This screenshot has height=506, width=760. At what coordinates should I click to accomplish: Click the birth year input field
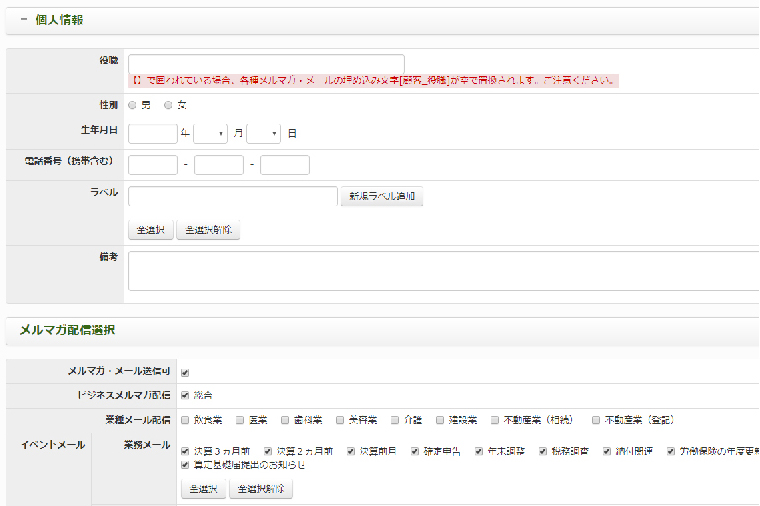153,134
